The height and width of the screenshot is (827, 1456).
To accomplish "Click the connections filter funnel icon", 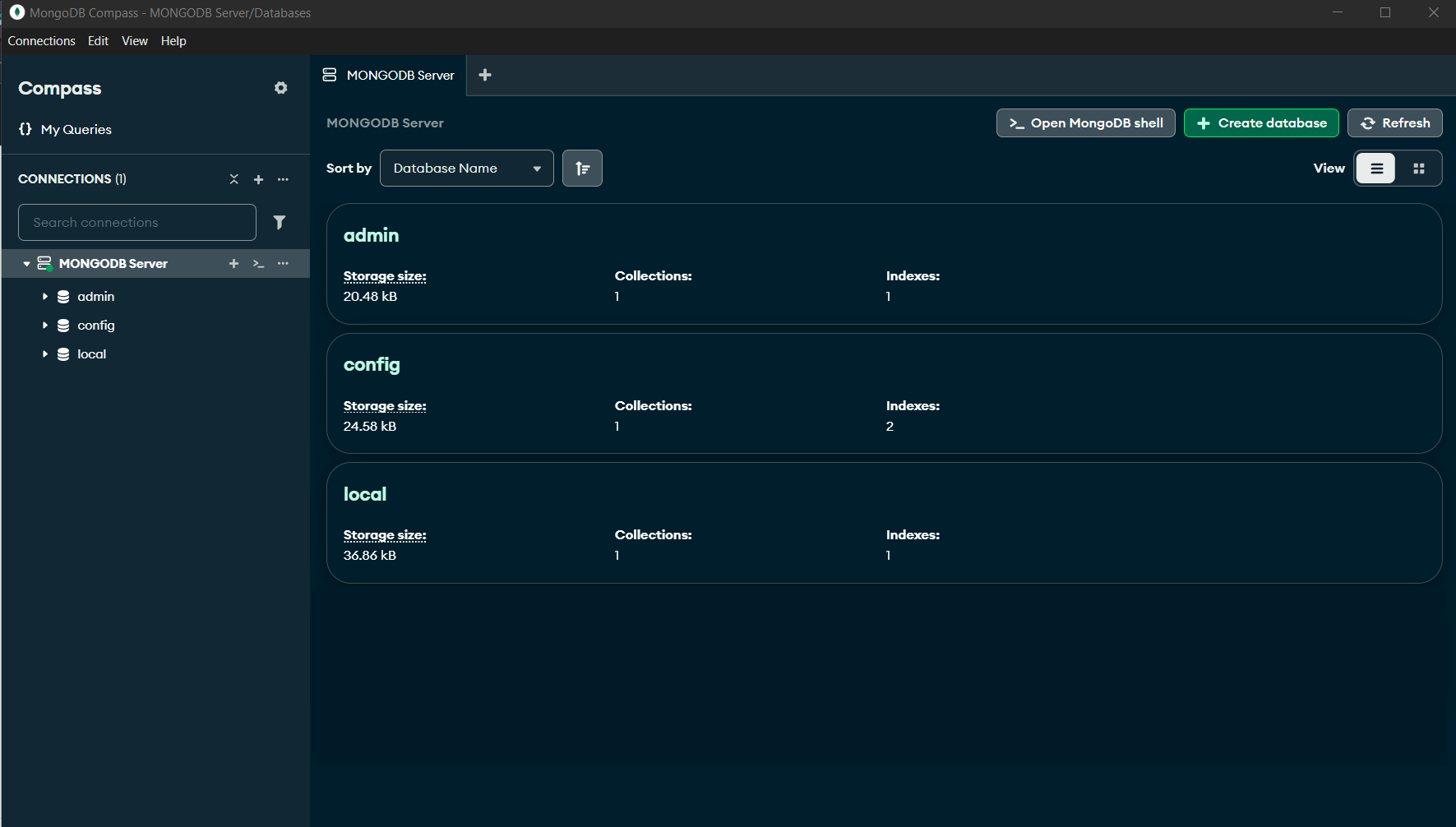I will tap(280, 223).
